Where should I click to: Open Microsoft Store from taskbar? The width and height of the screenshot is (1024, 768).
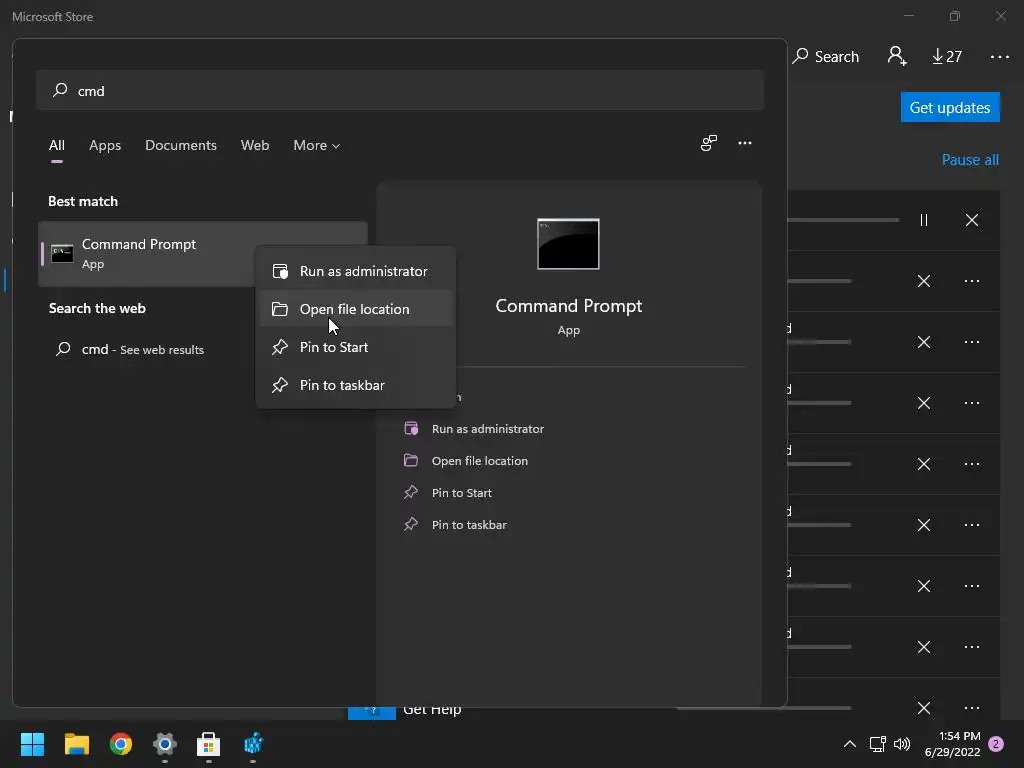coord(208,744)
